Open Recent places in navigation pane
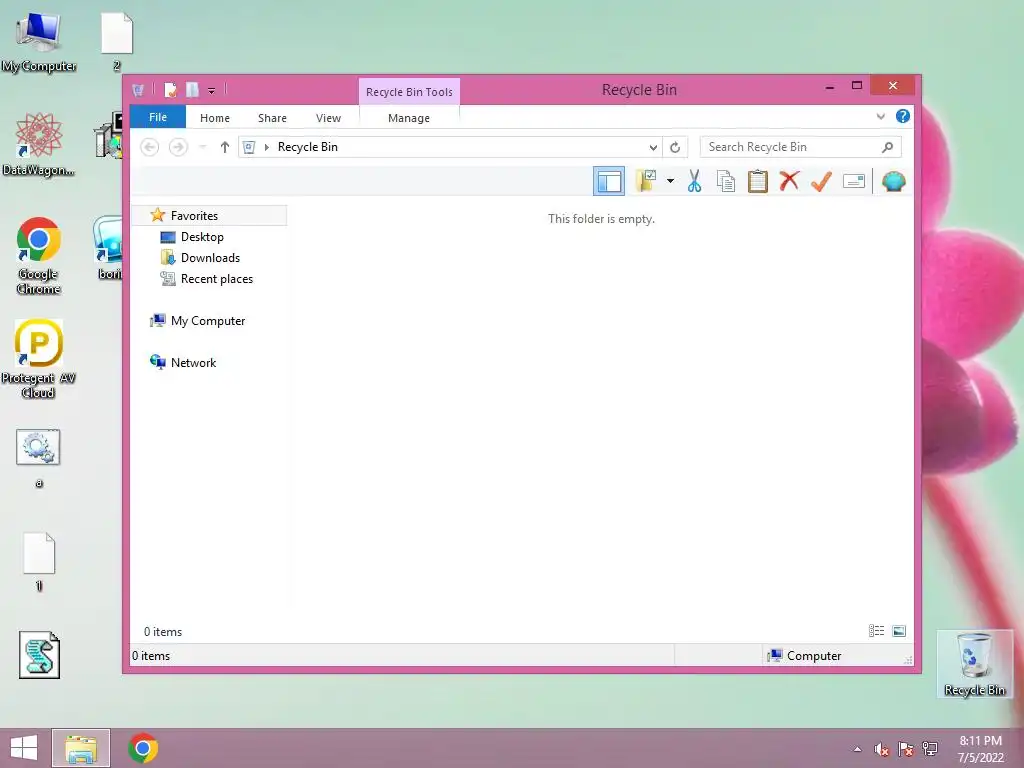 [x=217, y=278]
